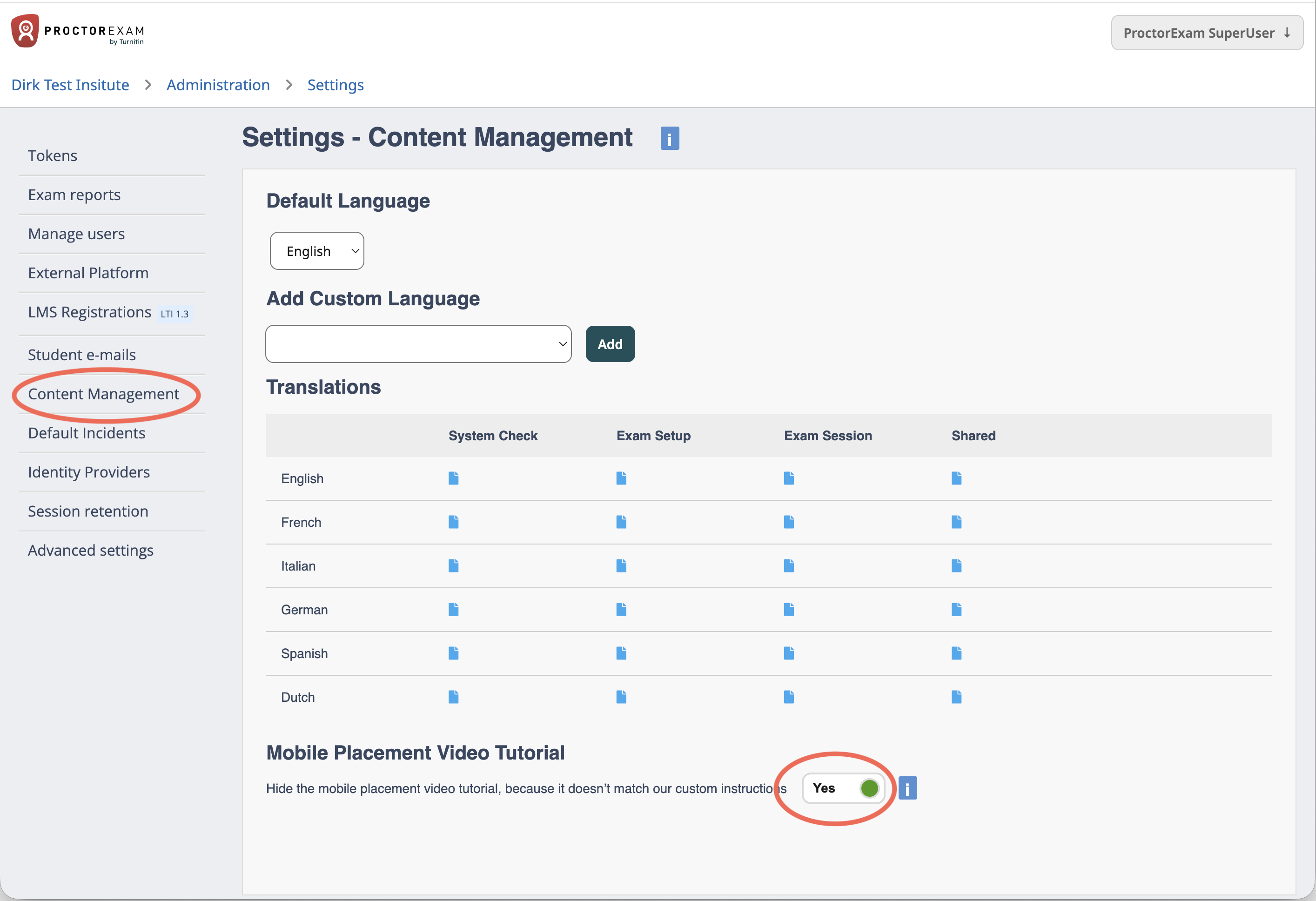Open Spanish Shared translation file

(956, 653)
